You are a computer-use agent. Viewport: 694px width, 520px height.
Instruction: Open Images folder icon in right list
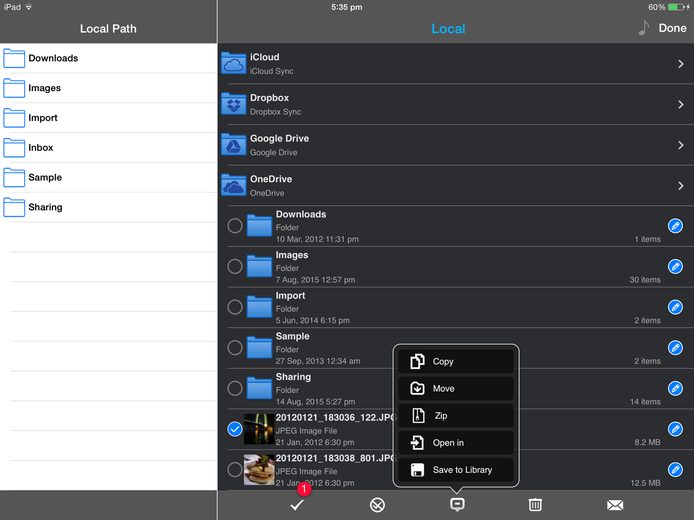[x=259, y=267]
